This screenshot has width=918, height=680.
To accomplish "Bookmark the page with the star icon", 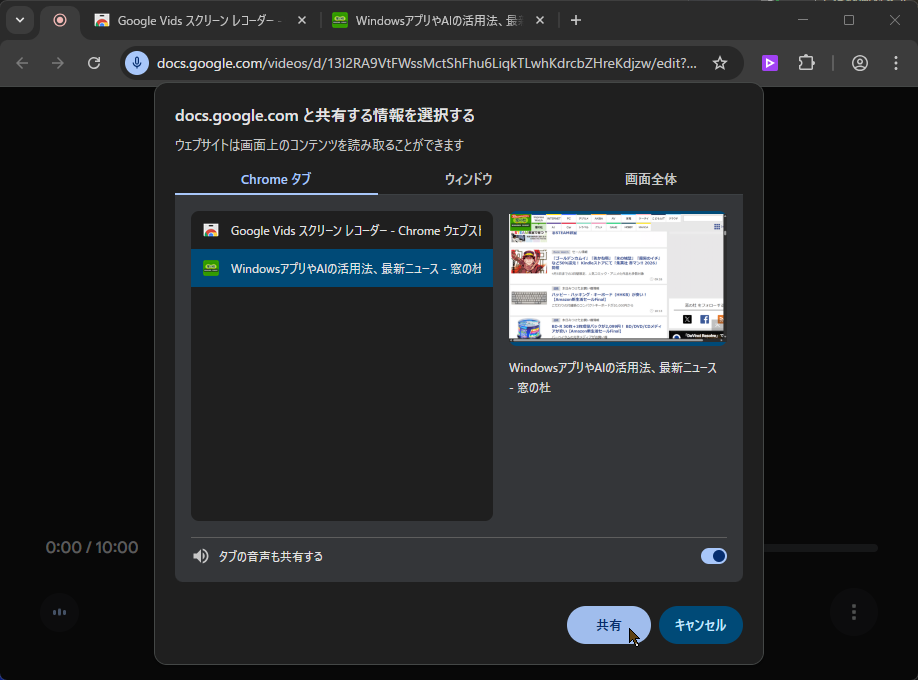I will click(x=720, y=62).
